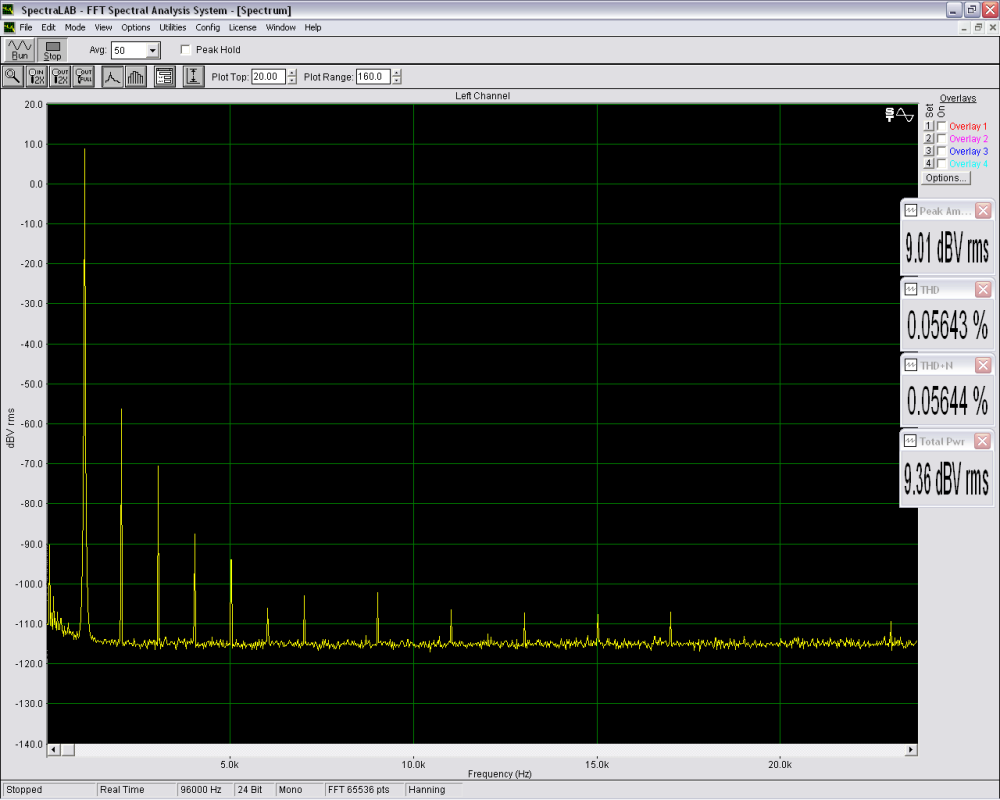Screen dimensions: 1000x800
Task: Decrease Plot Range with the down arrow
Action: coord(397,81)
